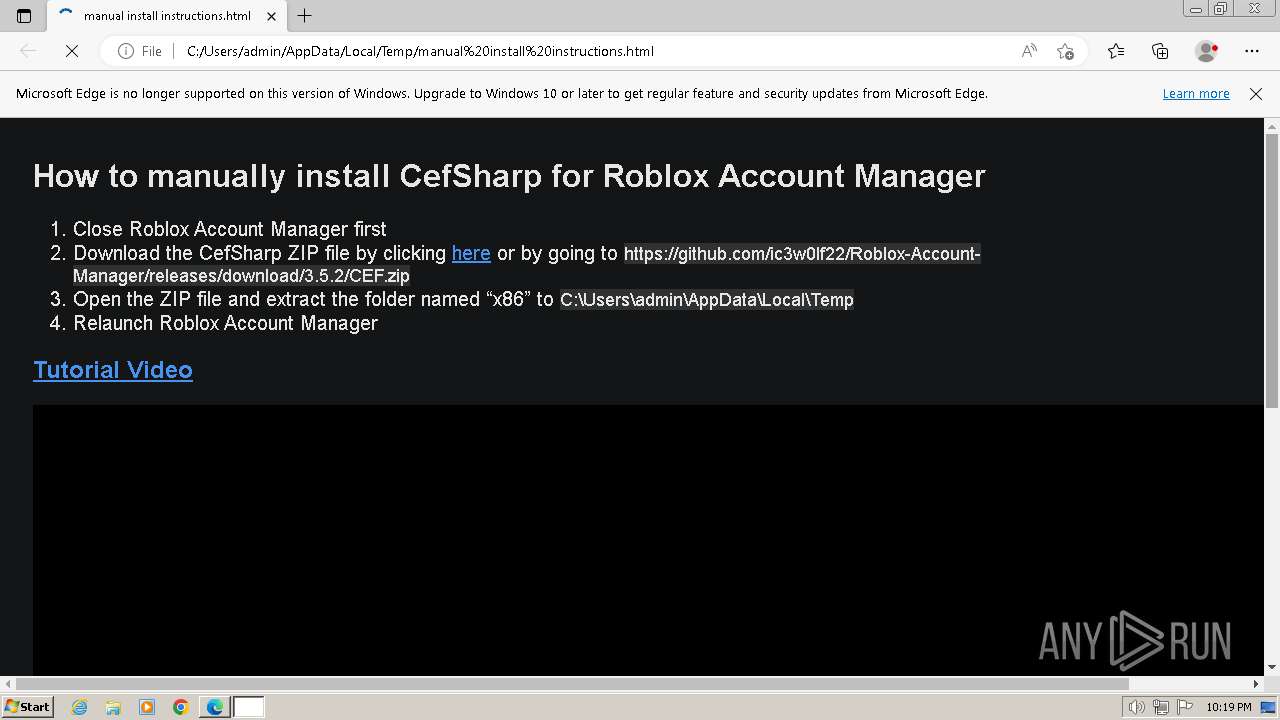The width and height of the screenshot is (1280, 720).
Task: Dismiss the Edge unsupported notification bar
Action: (x=1256, y=93)
